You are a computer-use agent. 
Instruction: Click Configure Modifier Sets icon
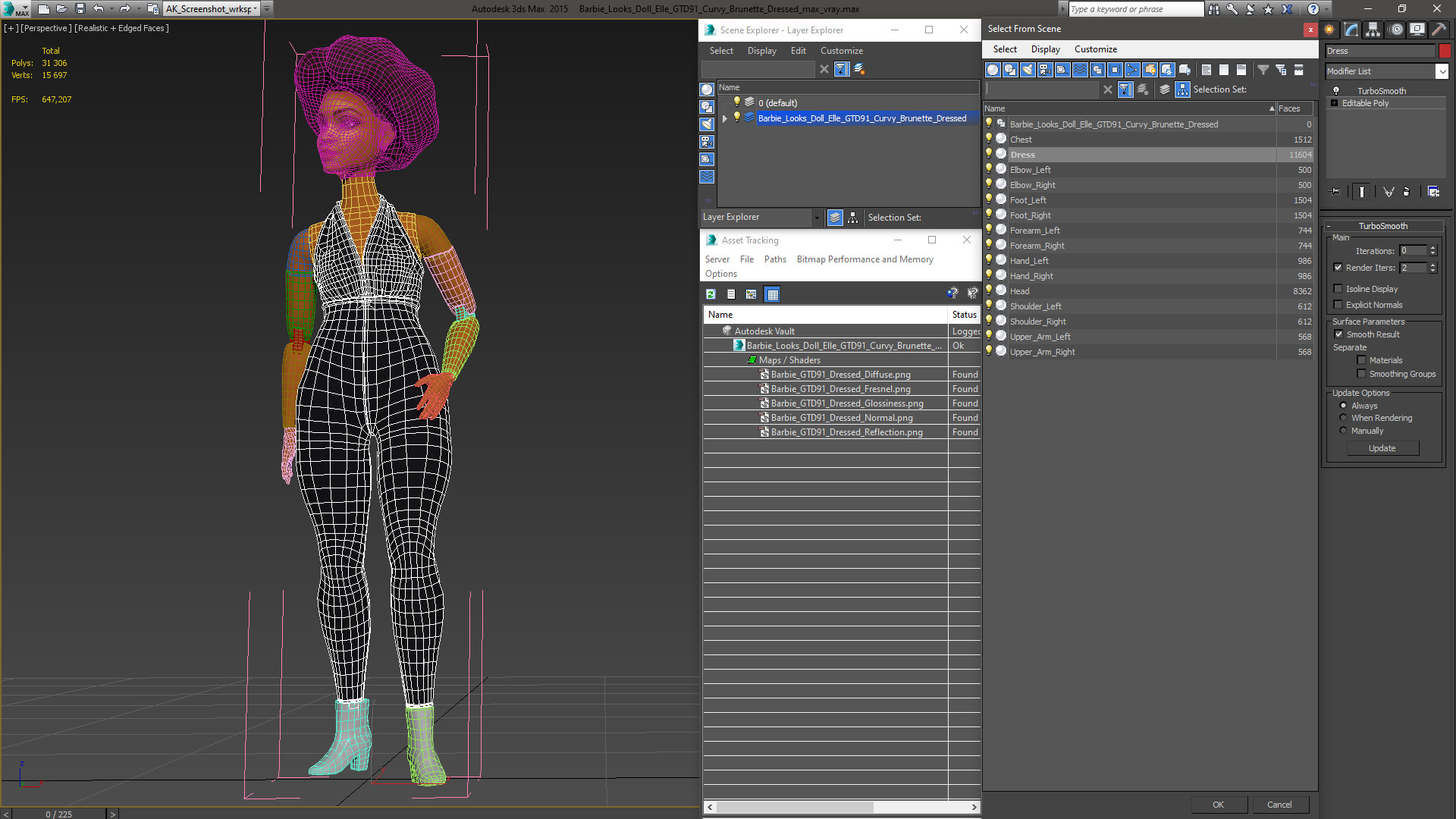click(1433, 192)
